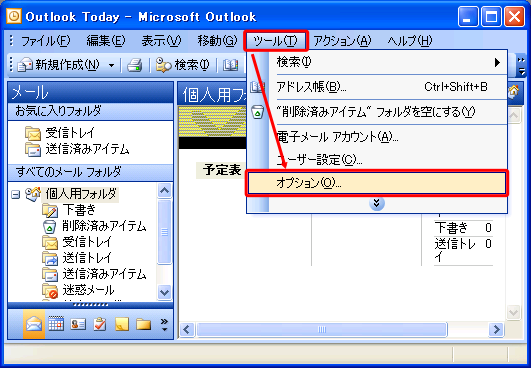The width and height of the screenshot is (531, 368).
Task: Click the folder list scroll down arrow
Action: (165, 292)
